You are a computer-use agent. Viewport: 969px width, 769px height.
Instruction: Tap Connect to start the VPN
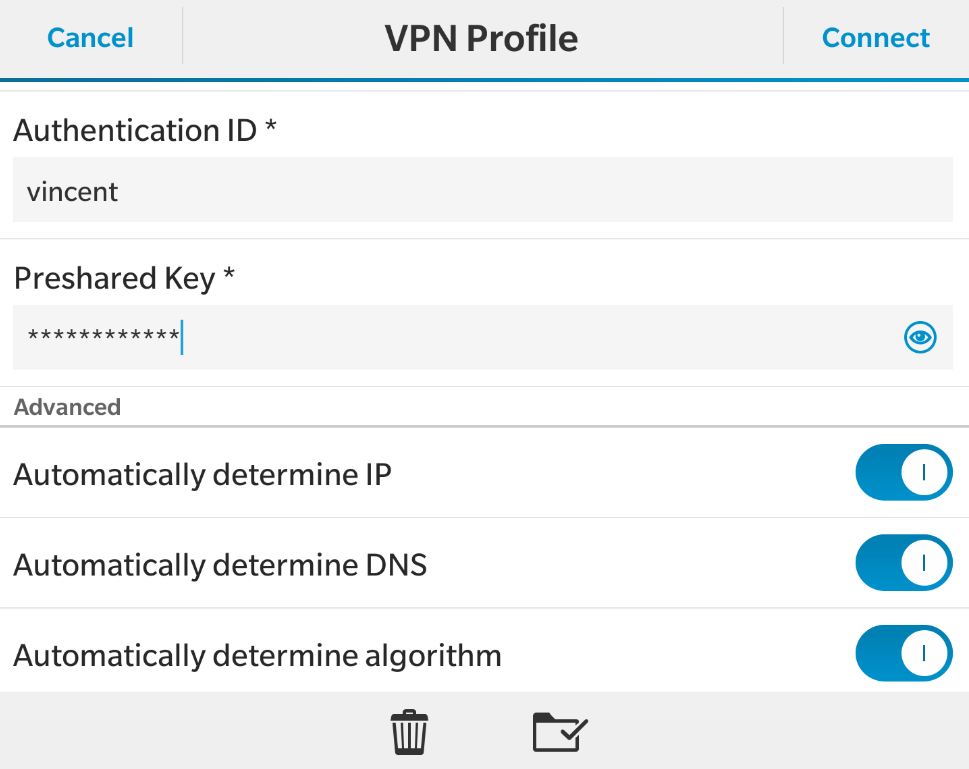(x=875, y=38)
